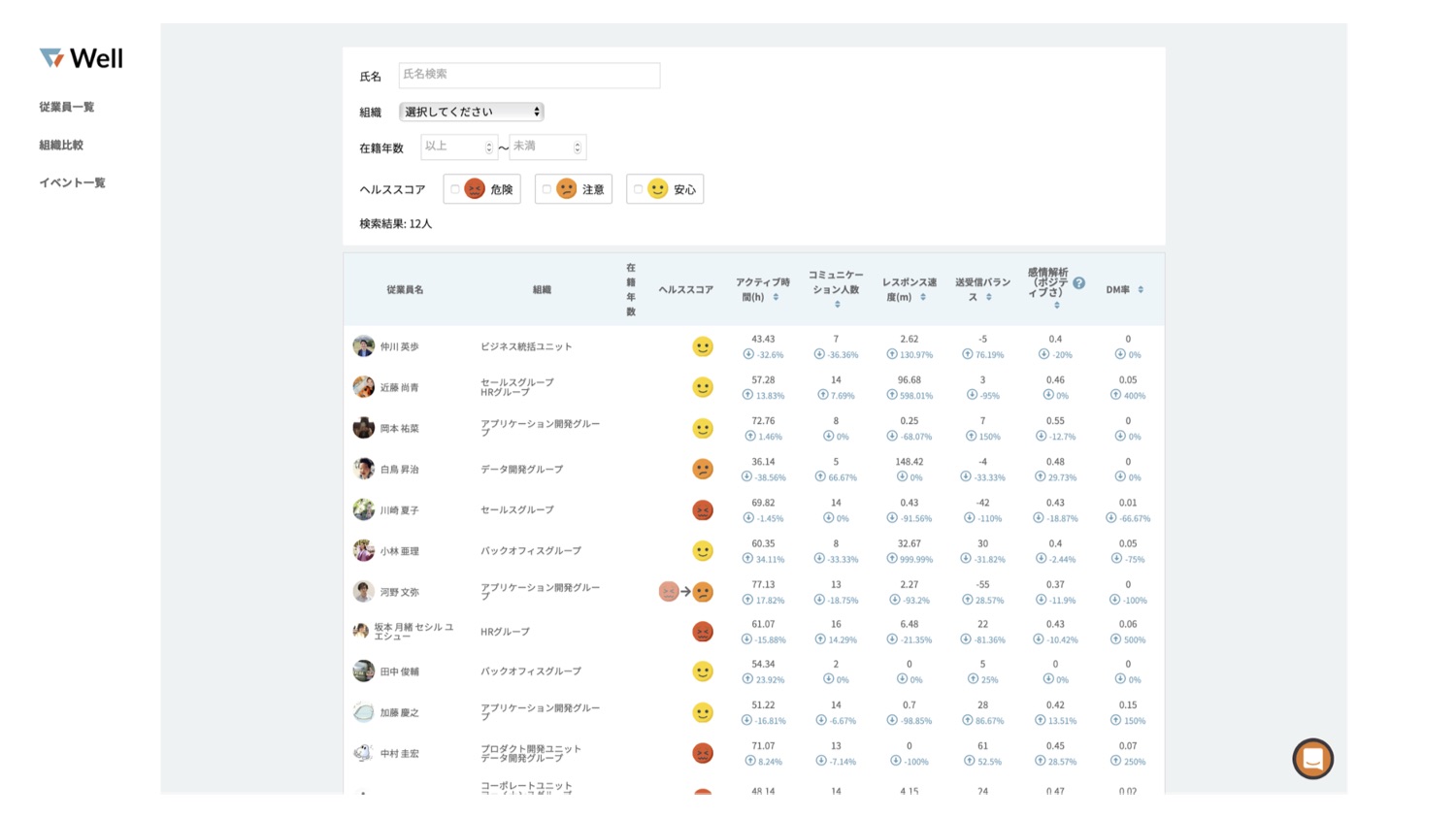Viewport: 1456px width, 818px height.
Task: Click into the 氏名検索 search field
Action: pos(529,75)
